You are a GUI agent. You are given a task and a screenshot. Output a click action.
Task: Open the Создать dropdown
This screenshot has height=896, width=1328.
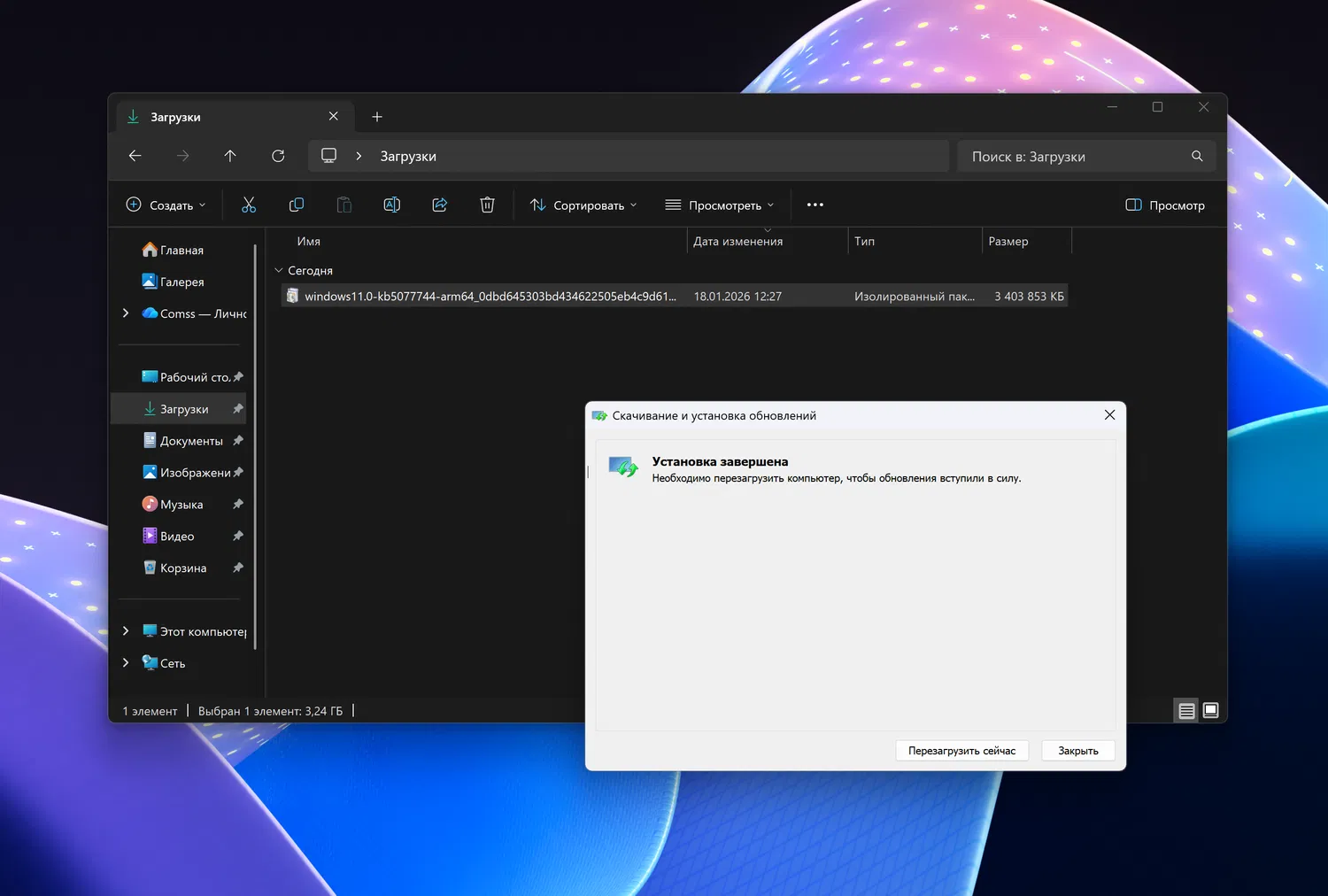(166, 205)
